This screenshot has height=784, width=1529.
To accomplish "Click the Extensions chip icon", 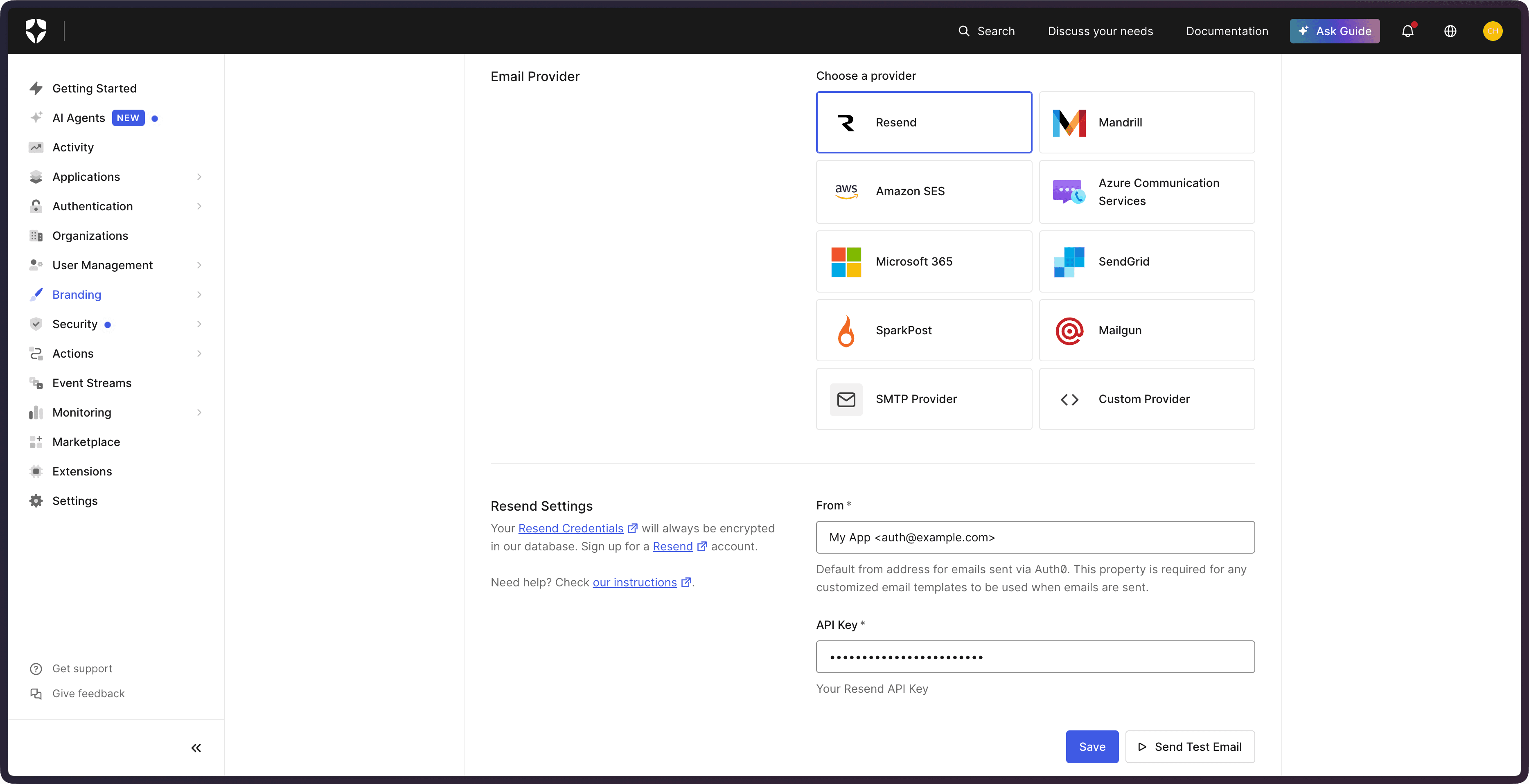I will [x=36, y=471].
